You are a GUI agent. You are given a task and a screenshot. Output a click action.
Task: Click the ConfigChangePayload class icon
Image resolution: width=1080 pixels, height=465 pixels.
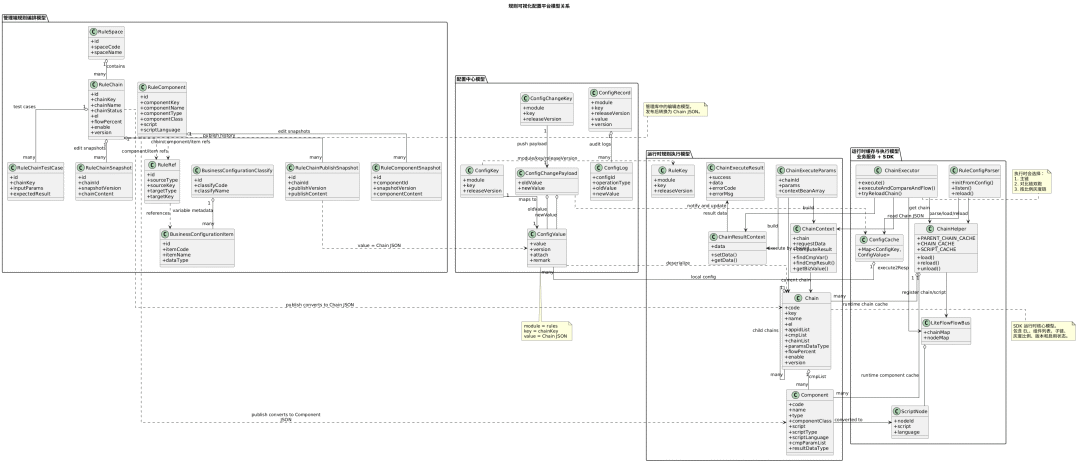point(521,173)
